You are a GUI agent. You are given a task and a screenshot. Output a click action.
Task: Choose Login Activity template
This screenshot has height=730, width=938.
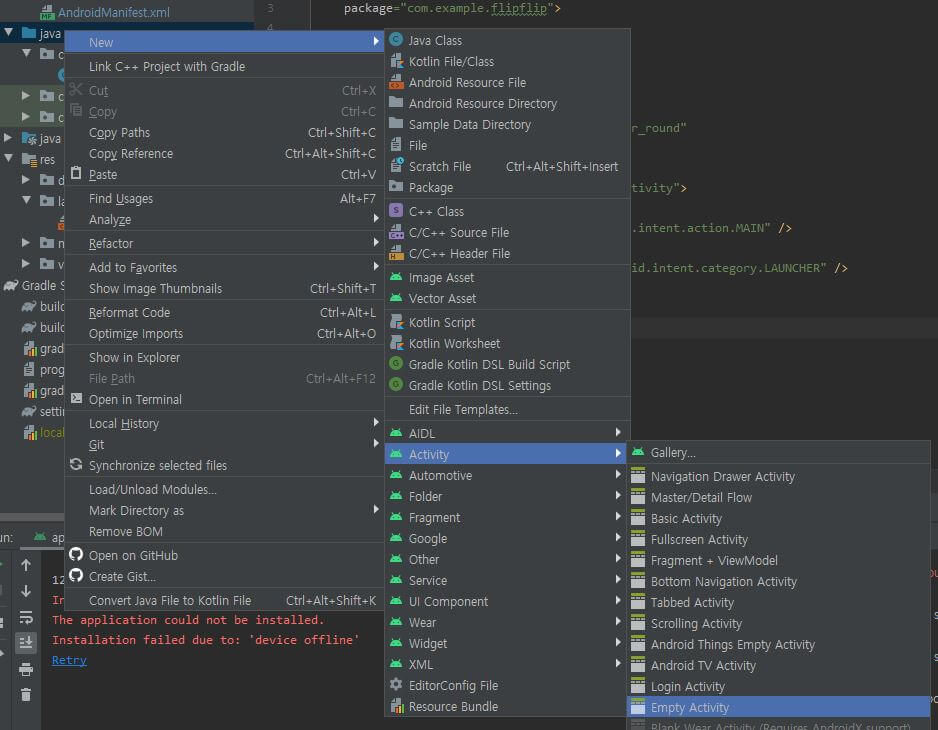(x=778, y=686)
